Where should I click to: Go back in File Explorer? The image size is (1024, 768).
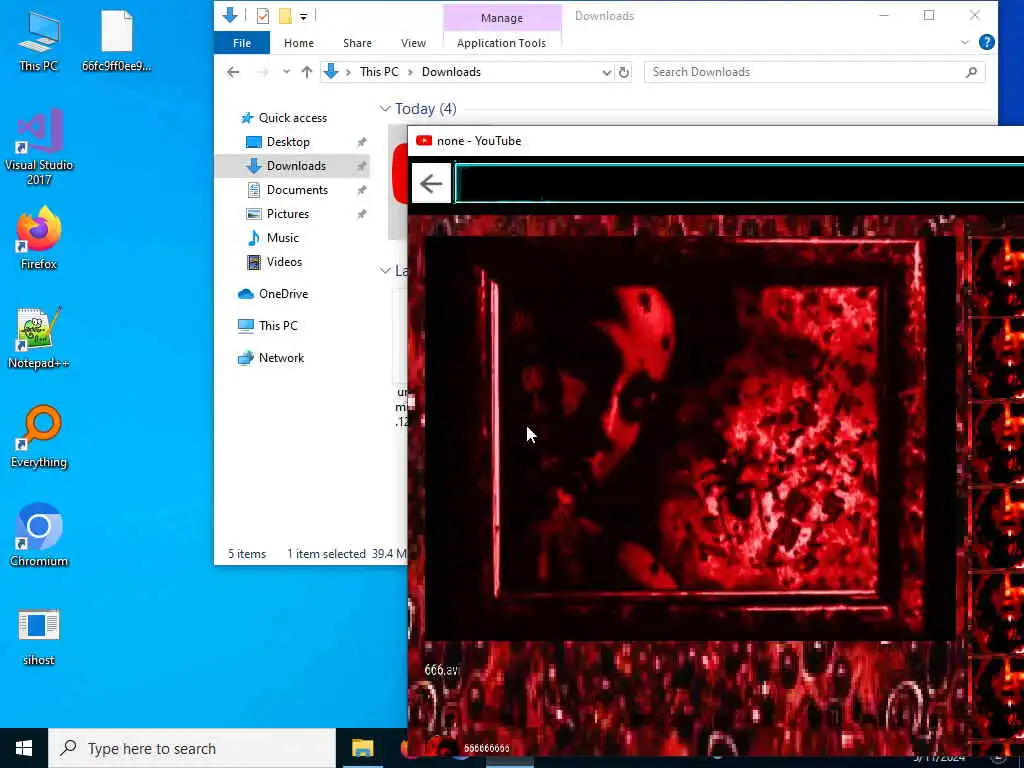pos(233,72)
